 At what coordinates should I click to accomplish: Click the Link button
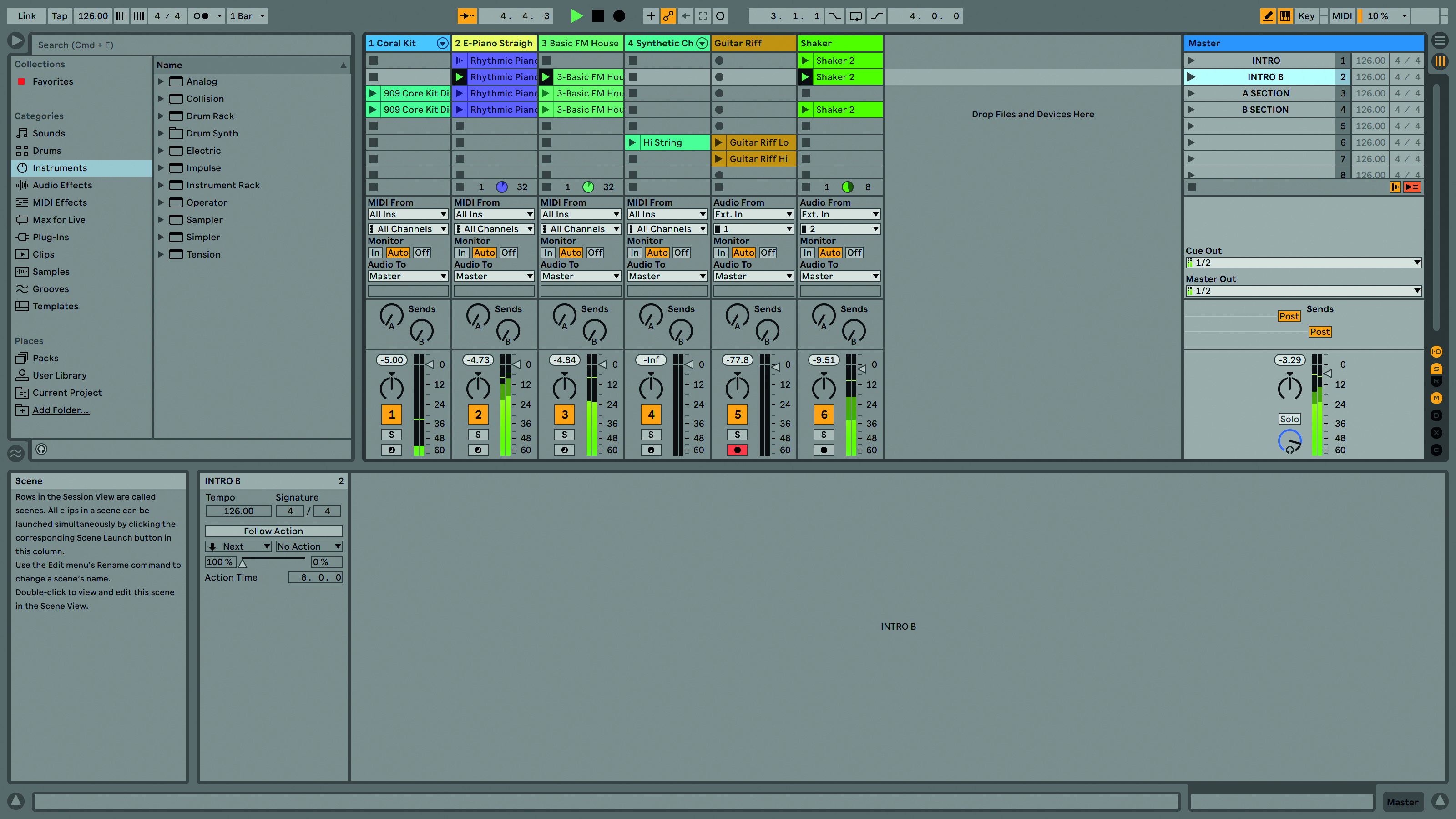tap(26, 16)
